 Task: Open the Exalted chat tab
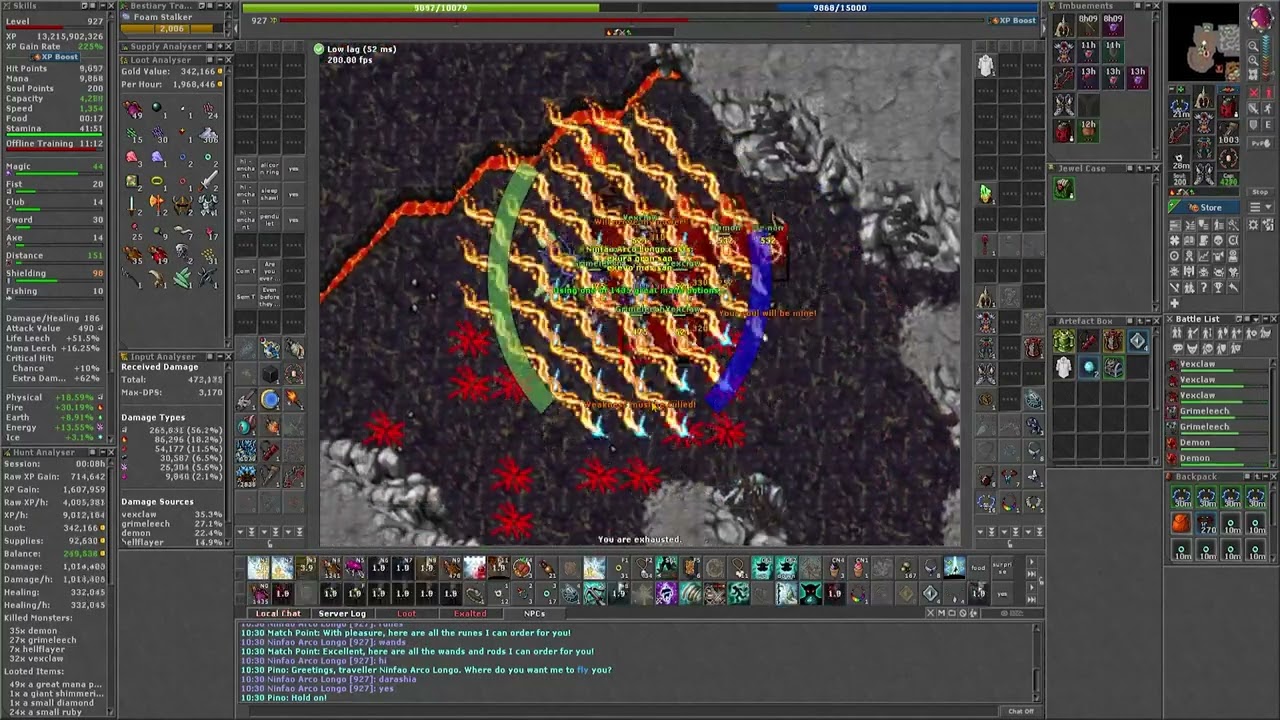[x=470, y=613]
